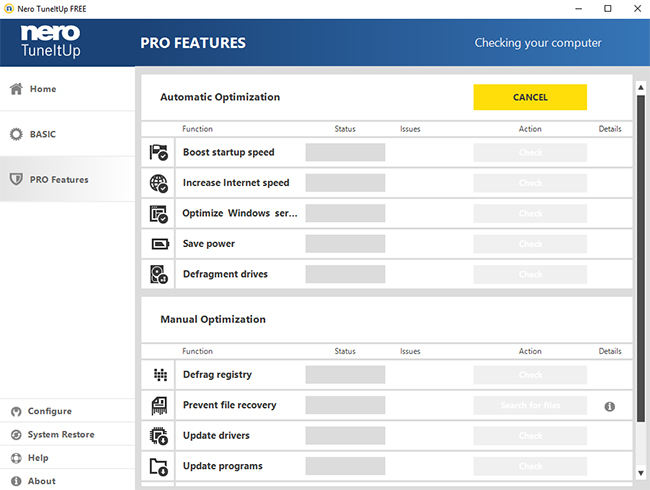The width and height of the screenshot is (650, 490).
Task: Open the Configure link
Action: tap(49, 411)
